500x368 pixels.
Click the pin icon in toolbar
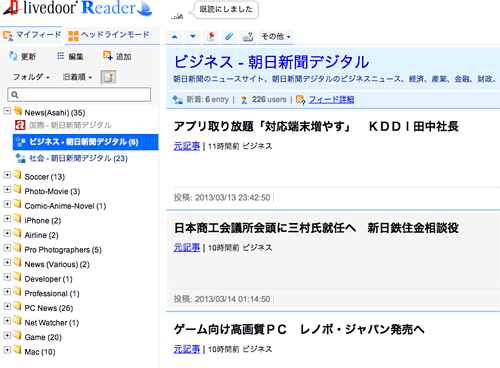(211, 36)
